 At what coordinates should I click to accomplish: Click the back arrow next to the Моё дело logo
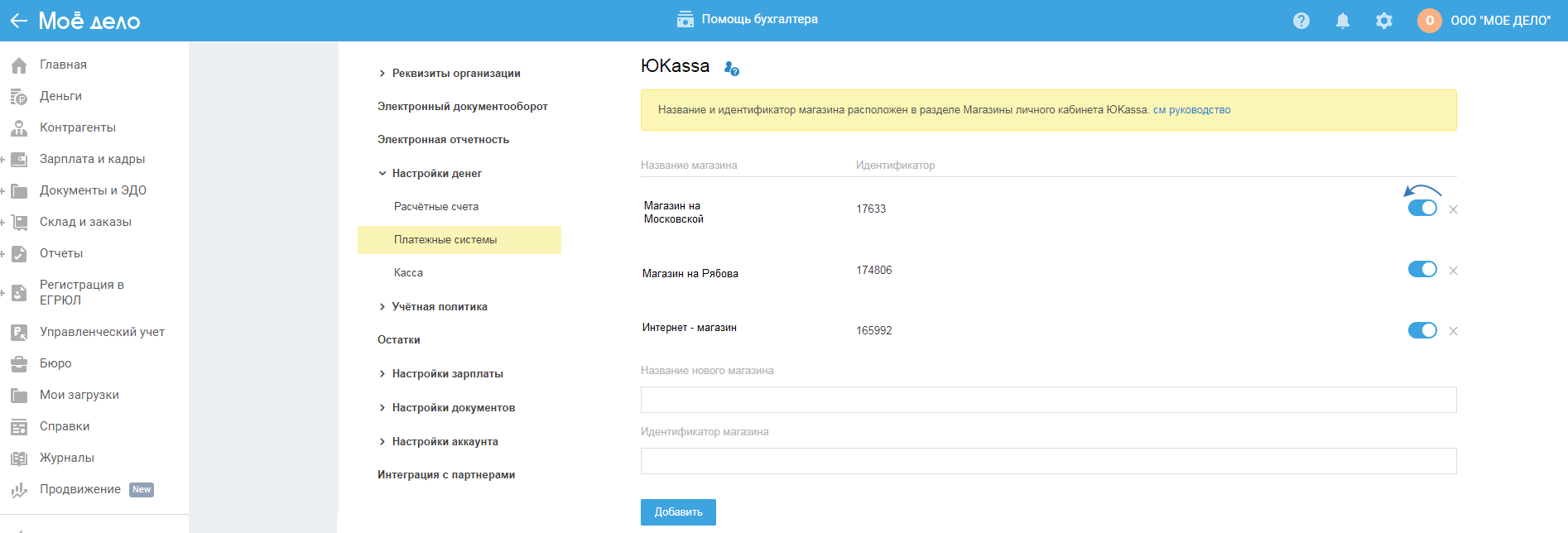pyautogui.click(x=18, y=21)
